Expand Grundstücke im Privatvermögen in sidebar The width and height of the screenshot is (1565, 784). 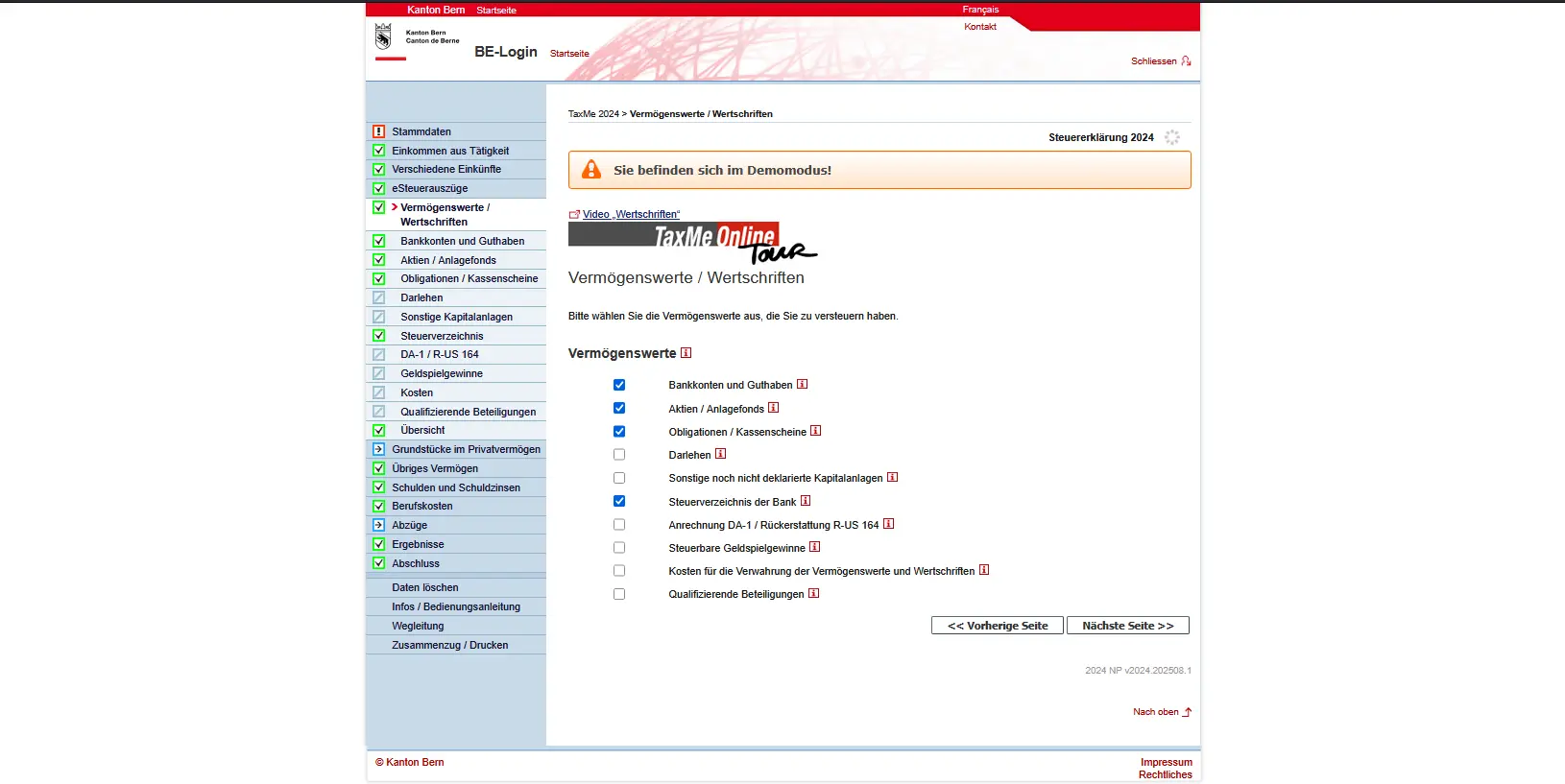[465, 449]
